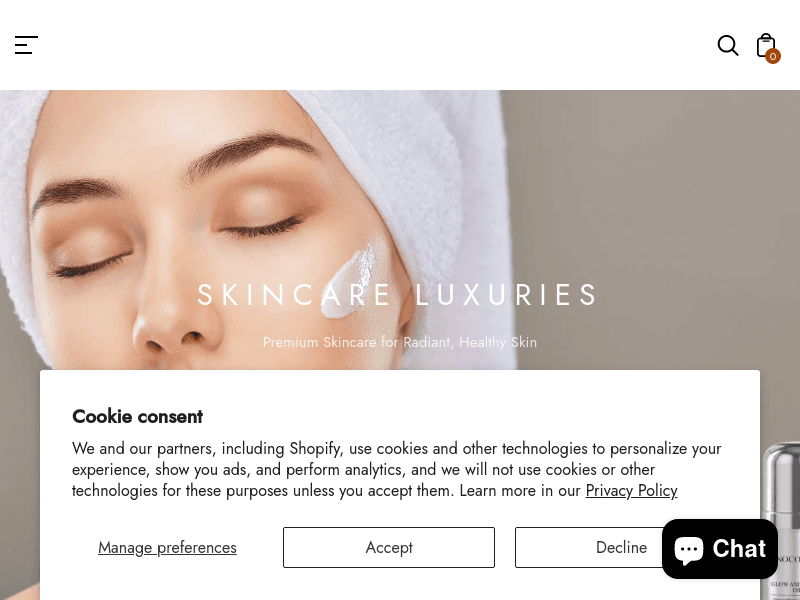Accept cookies in the consent banner
Image resolution: width=800 pixels, height=600 pixels.
(x=389, y=547)
